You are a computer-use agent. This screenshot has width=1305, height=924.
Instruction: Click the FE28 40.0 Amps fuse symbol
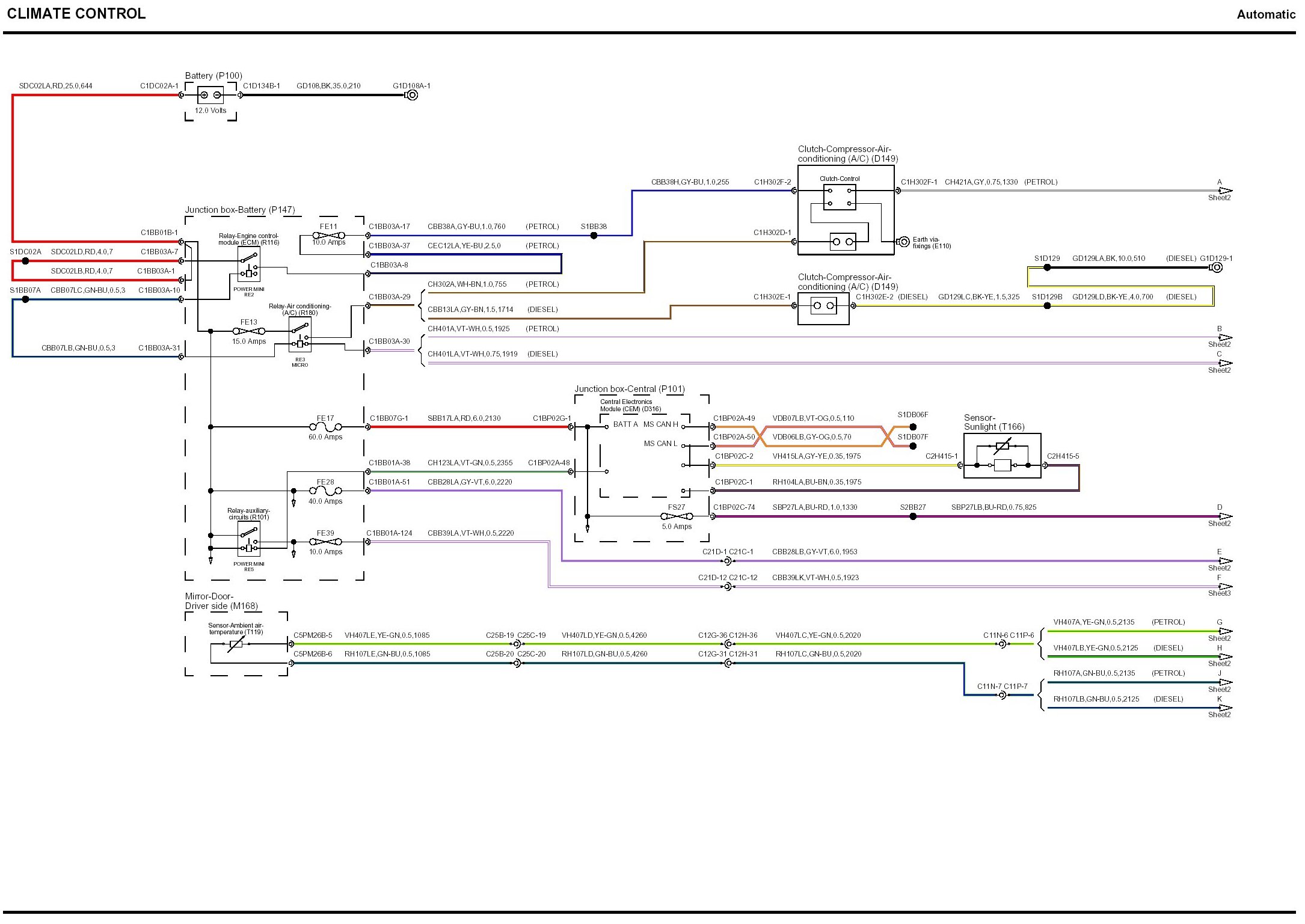coord(325,491)
